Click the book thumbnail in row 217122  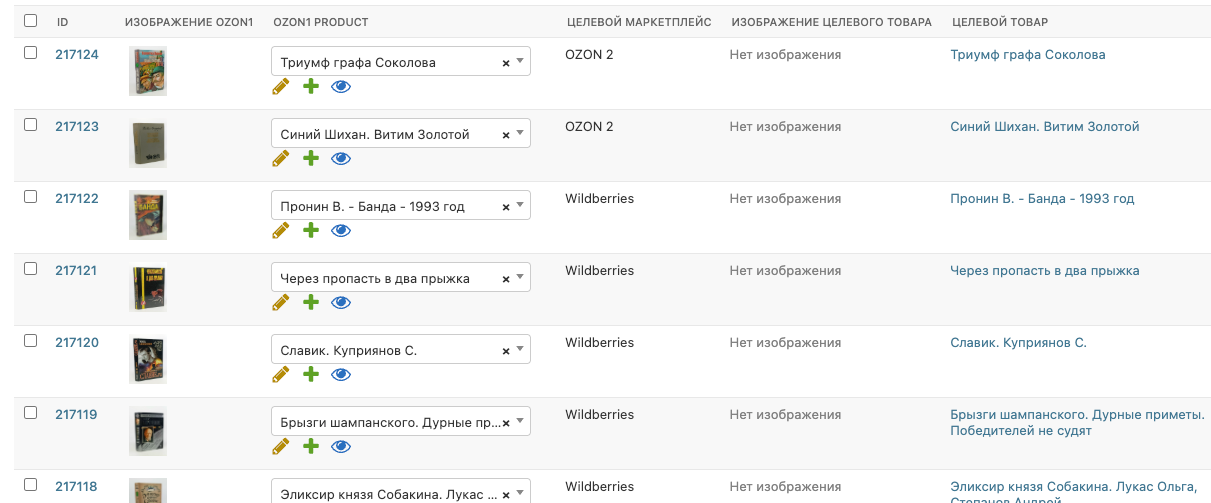(147, 215)
